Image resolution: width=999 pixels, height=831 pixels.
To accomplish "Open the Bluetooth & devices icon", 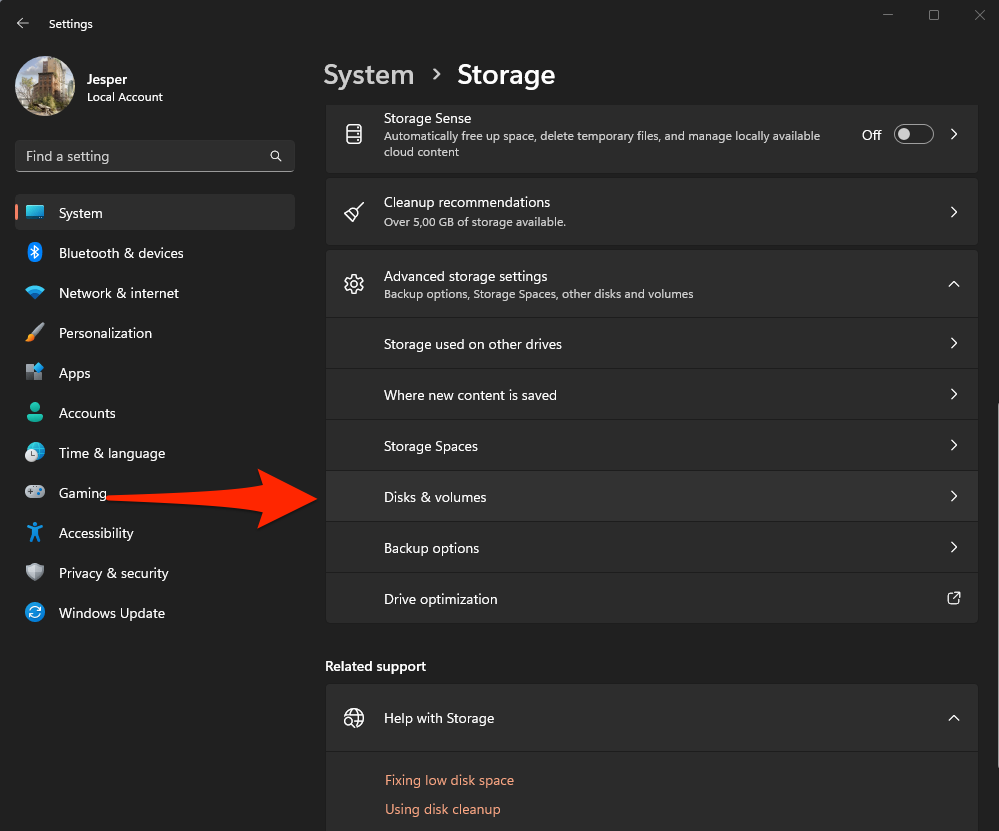I will pyautogui.click(x=35, y=253).
